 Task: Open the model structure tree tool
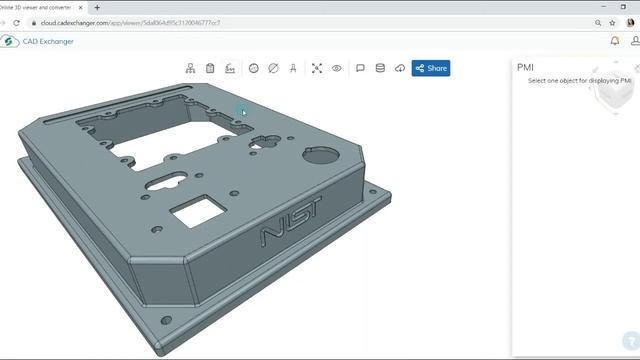pyautogui.click(x=190, y=68)
